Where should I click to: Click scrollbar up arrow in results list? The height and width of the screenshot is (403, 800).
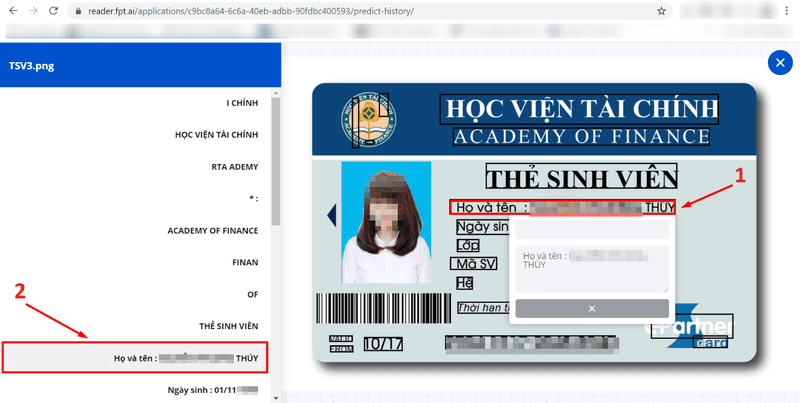[x=276, y=93]
